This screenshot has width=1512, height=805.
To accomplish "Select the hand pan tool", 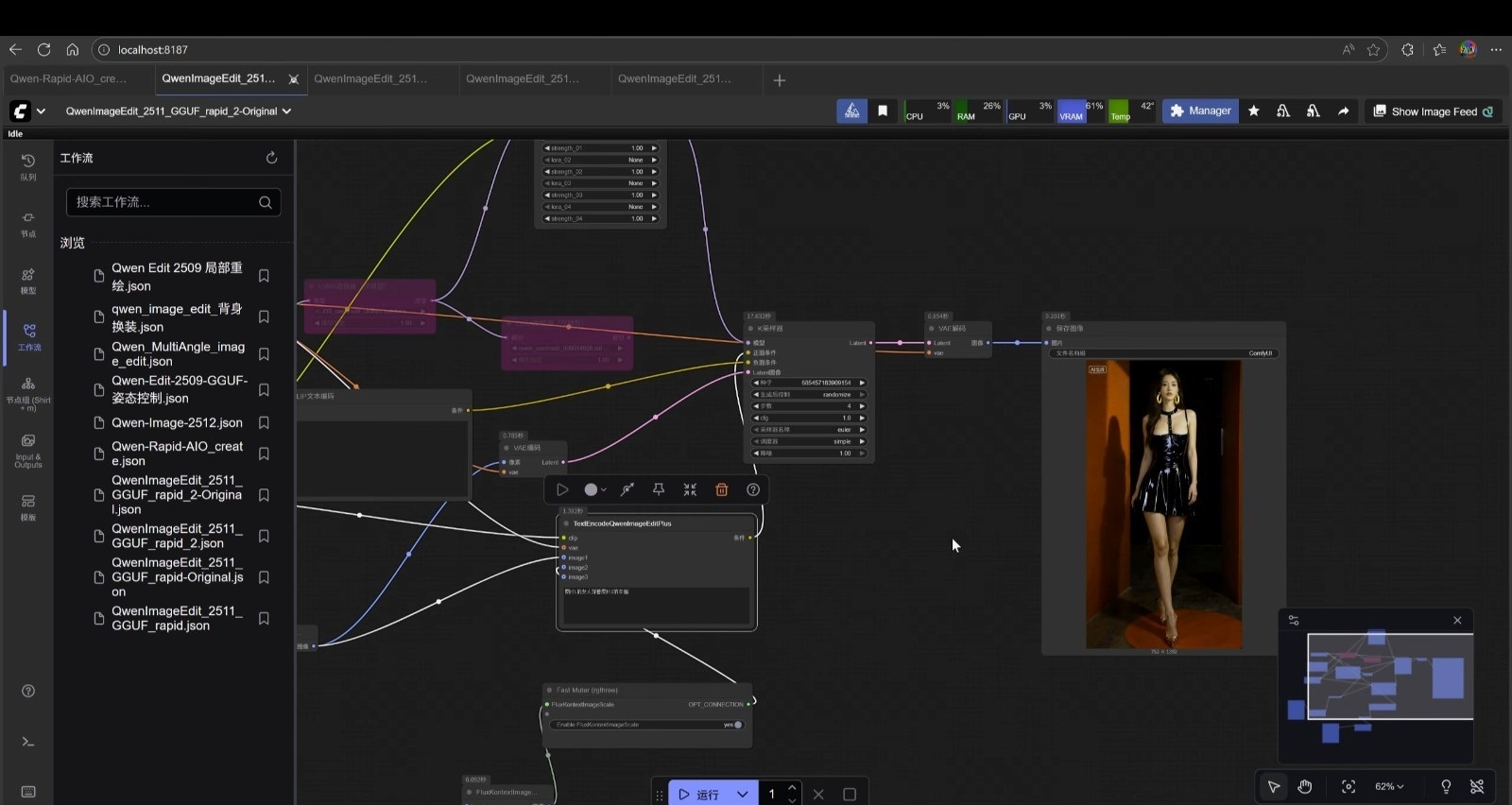I will (1305, 786).
